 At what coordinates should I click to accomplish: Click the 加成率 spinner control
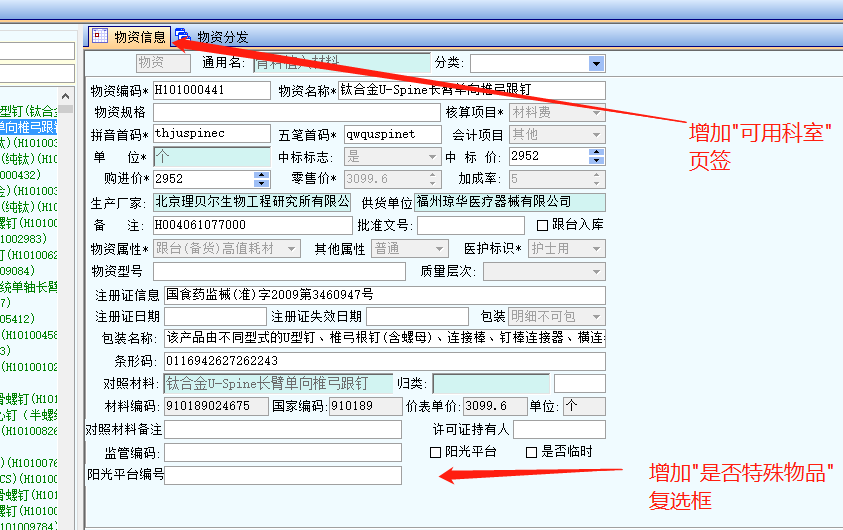point(596,179)
